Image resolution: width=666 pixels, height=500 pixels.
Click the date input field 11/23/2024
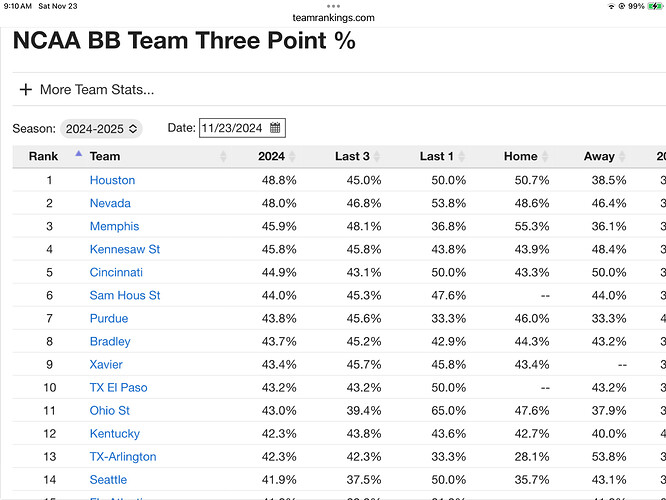coord(242,128)
